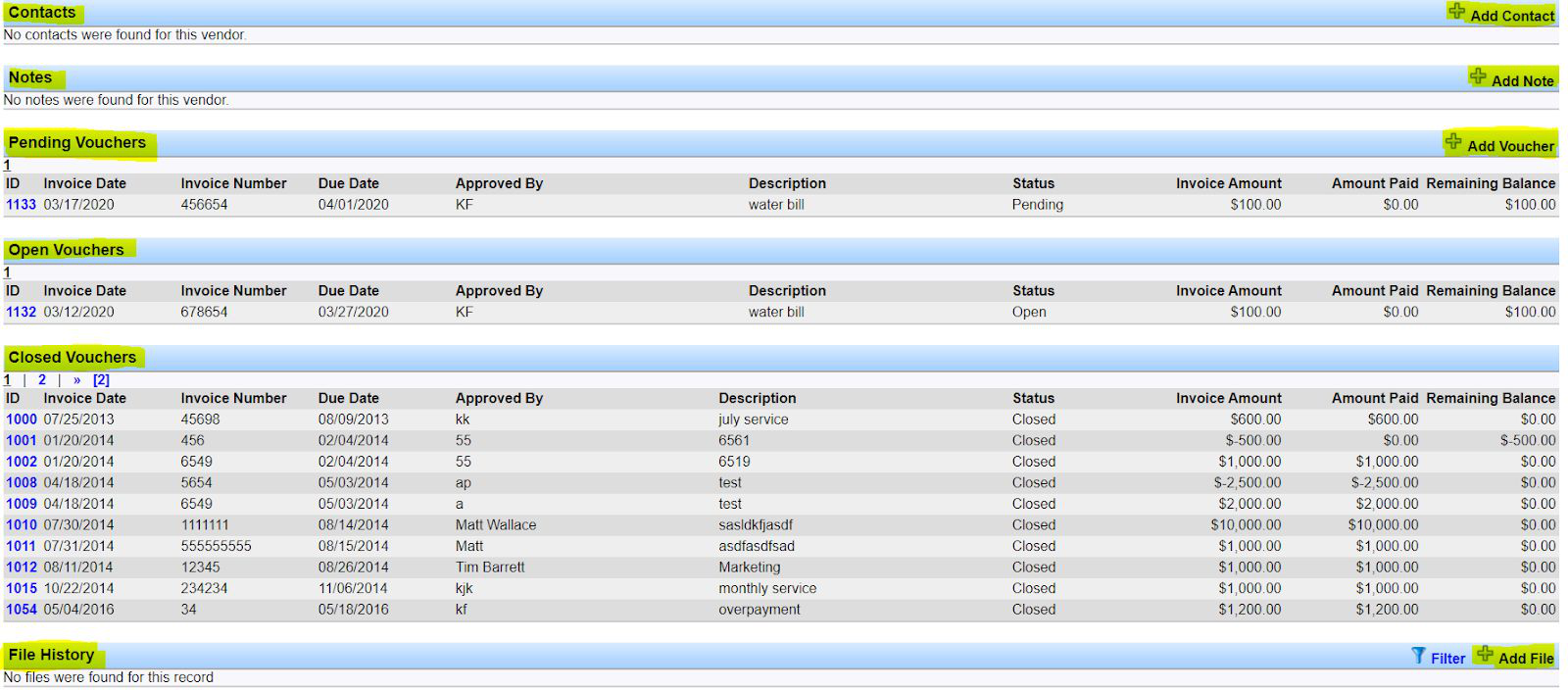Click the Notes section header
Image resolution: width=1568 pixels, height=690 pixels.
[x=30, y=77]
